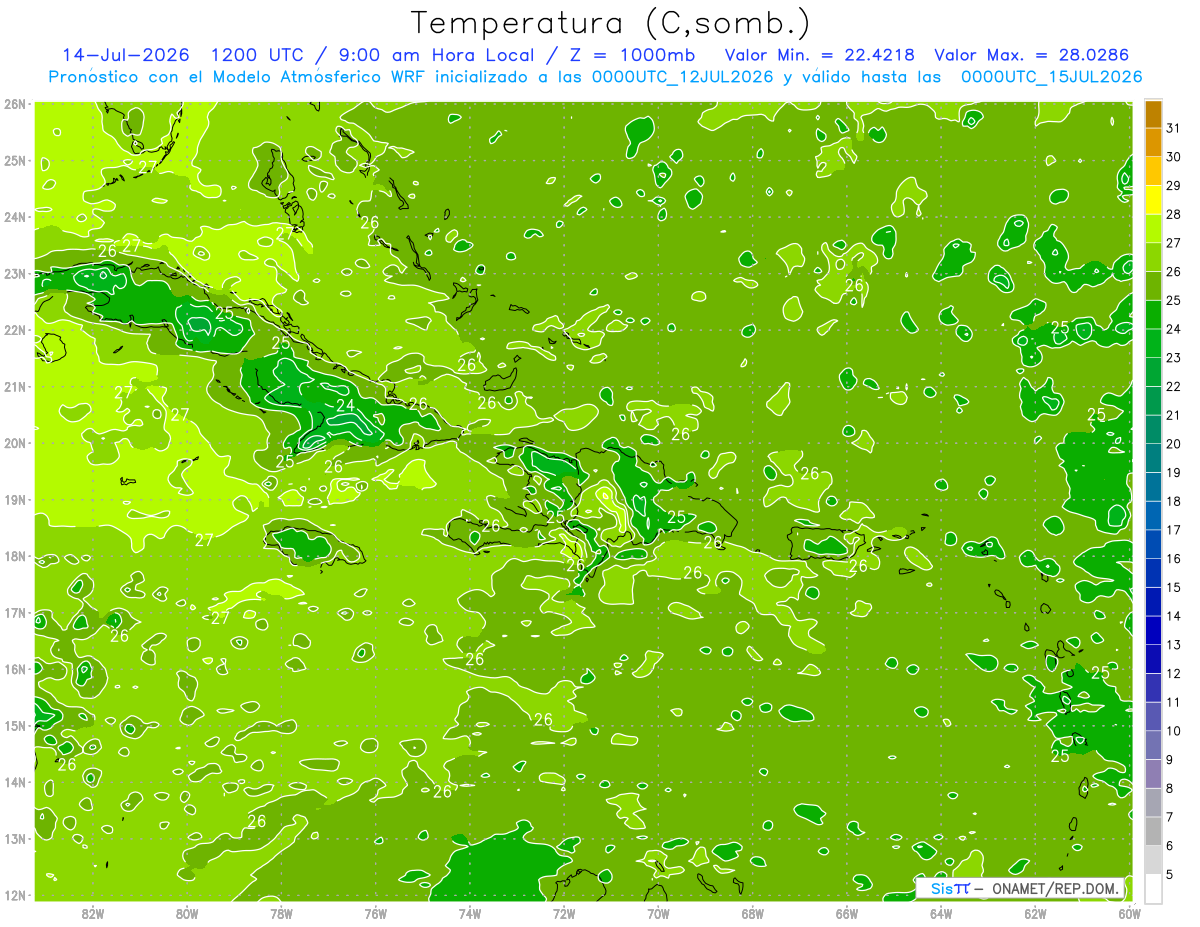Click the yellow-green swatch between legend values 27 and 28
The image size is (1200, 927).
[x=1153, y=229]
